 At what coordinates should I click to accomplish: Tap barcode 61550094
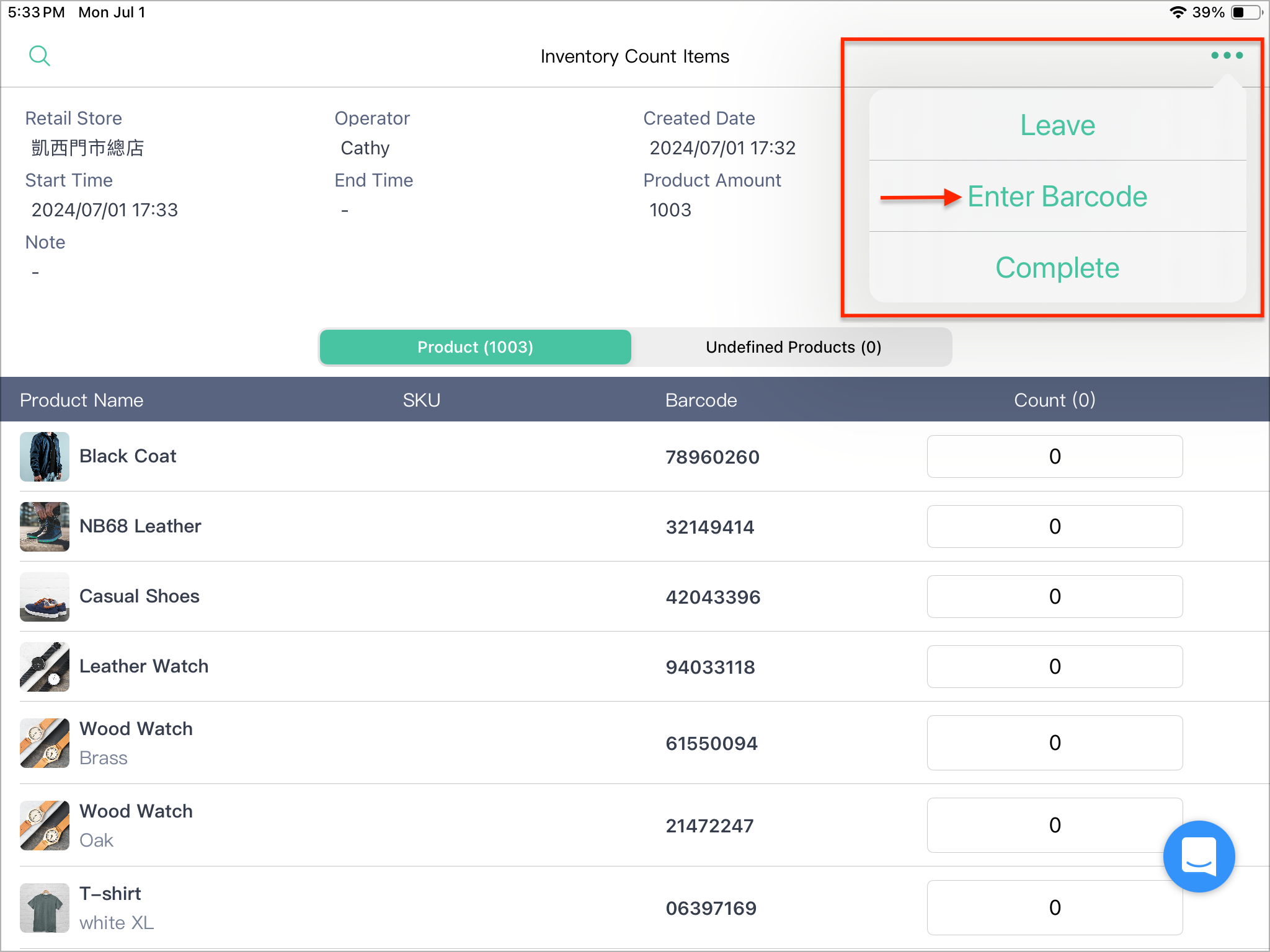(x=712, y=744)
